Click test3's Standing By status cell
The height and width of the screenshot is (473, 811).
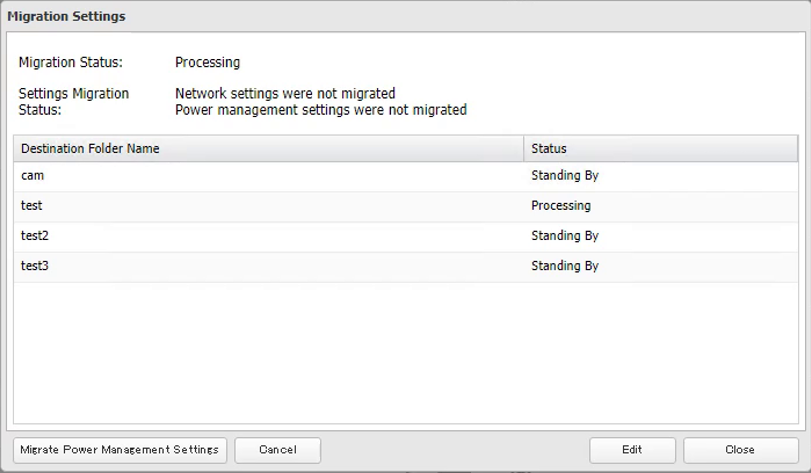pyautogui.click(x=564, y=266)
